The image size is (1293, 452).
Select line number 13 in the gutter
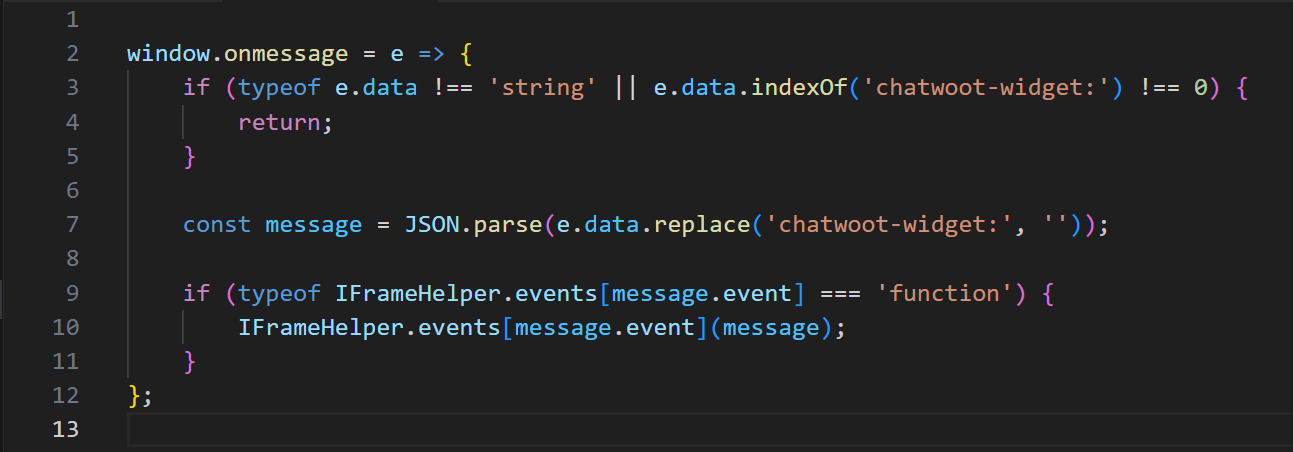pyautogui.click(x=65, y=429)
